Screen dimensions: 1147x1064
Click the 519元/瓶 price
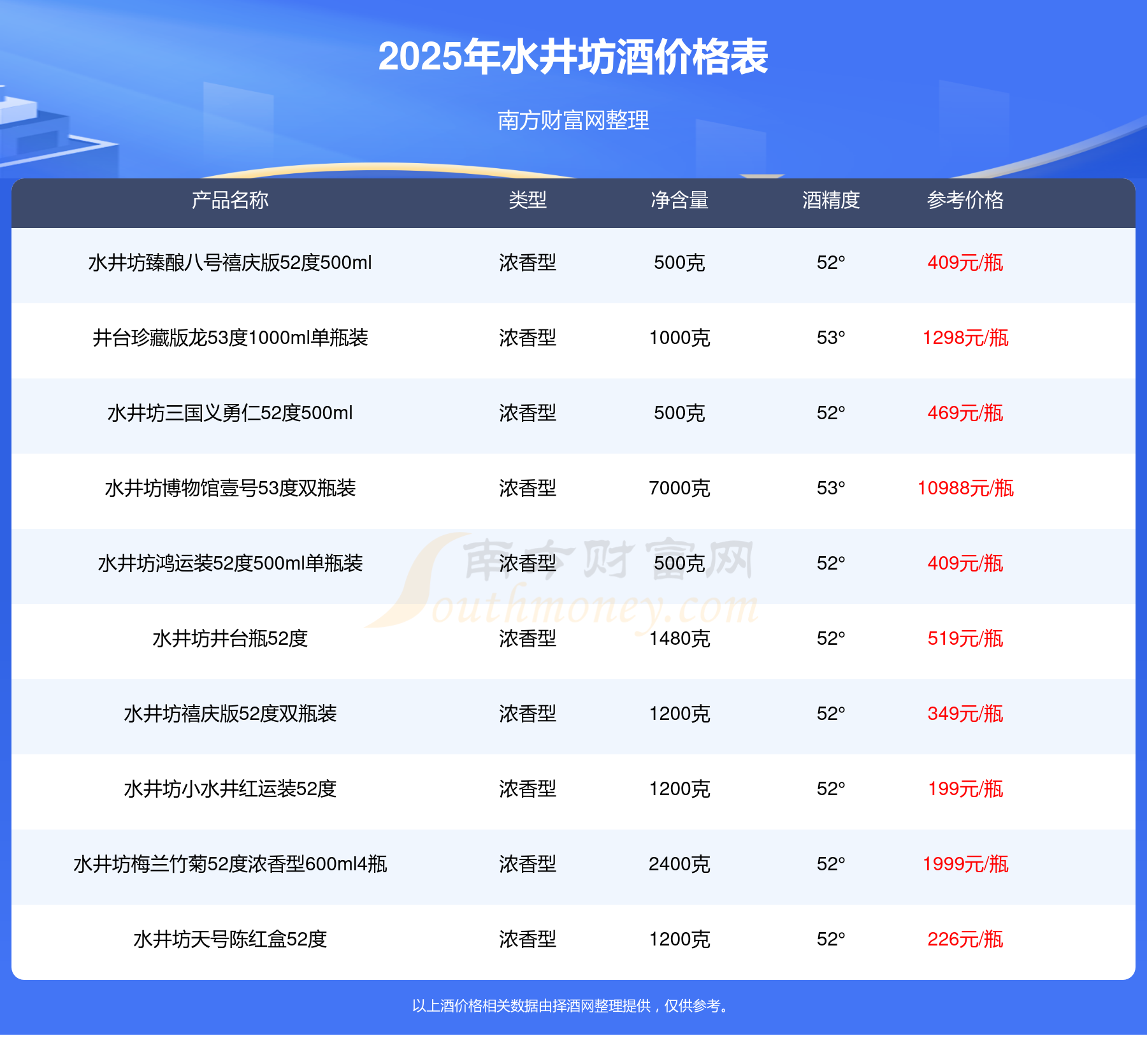coord(965,638)
